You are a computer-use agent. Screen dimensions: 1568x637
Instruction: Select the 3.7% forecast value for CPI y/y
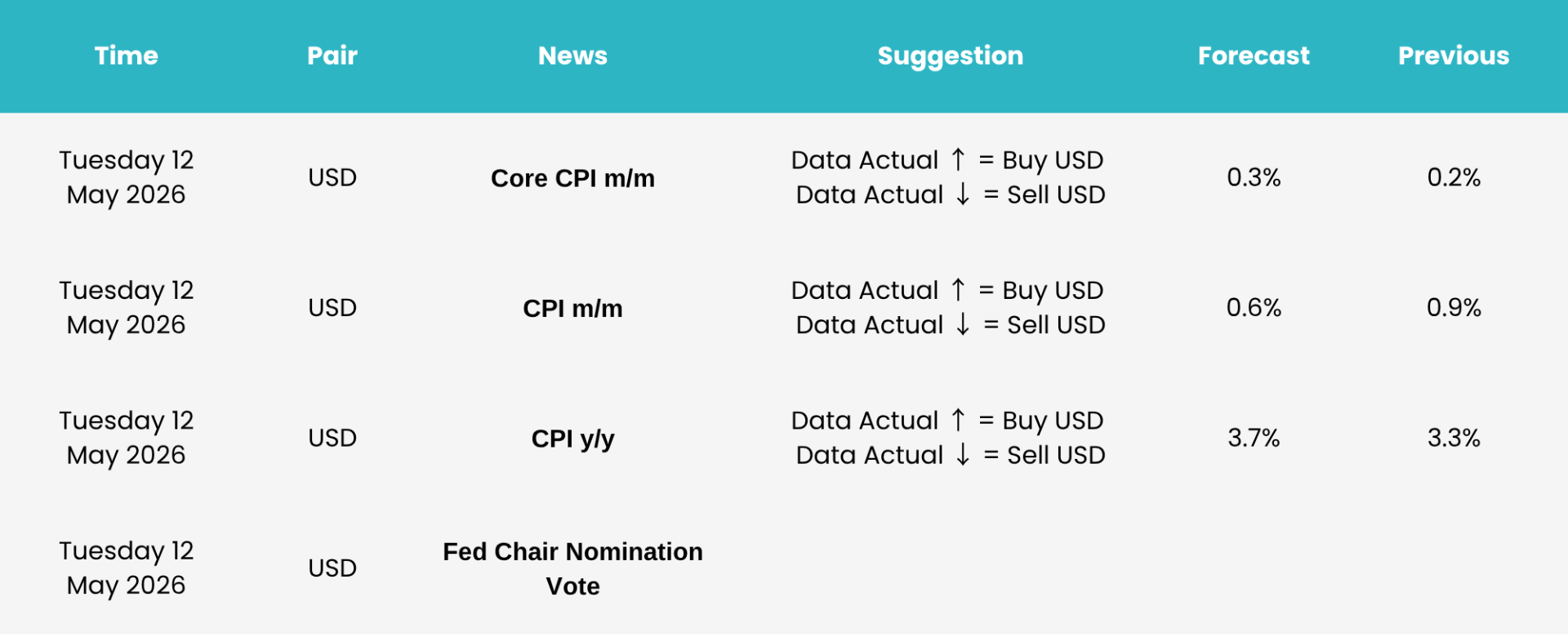(1254, 439)
